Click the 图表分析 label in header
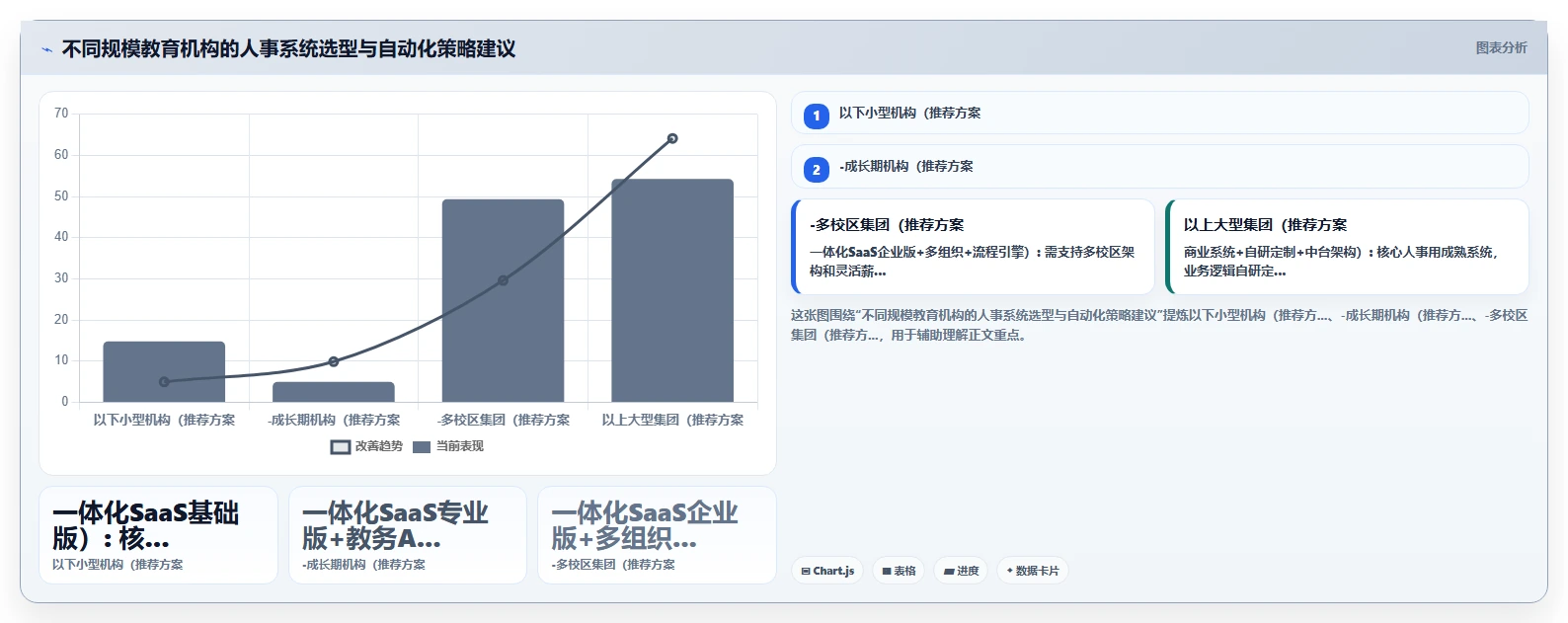 (x=1501, y=47)
